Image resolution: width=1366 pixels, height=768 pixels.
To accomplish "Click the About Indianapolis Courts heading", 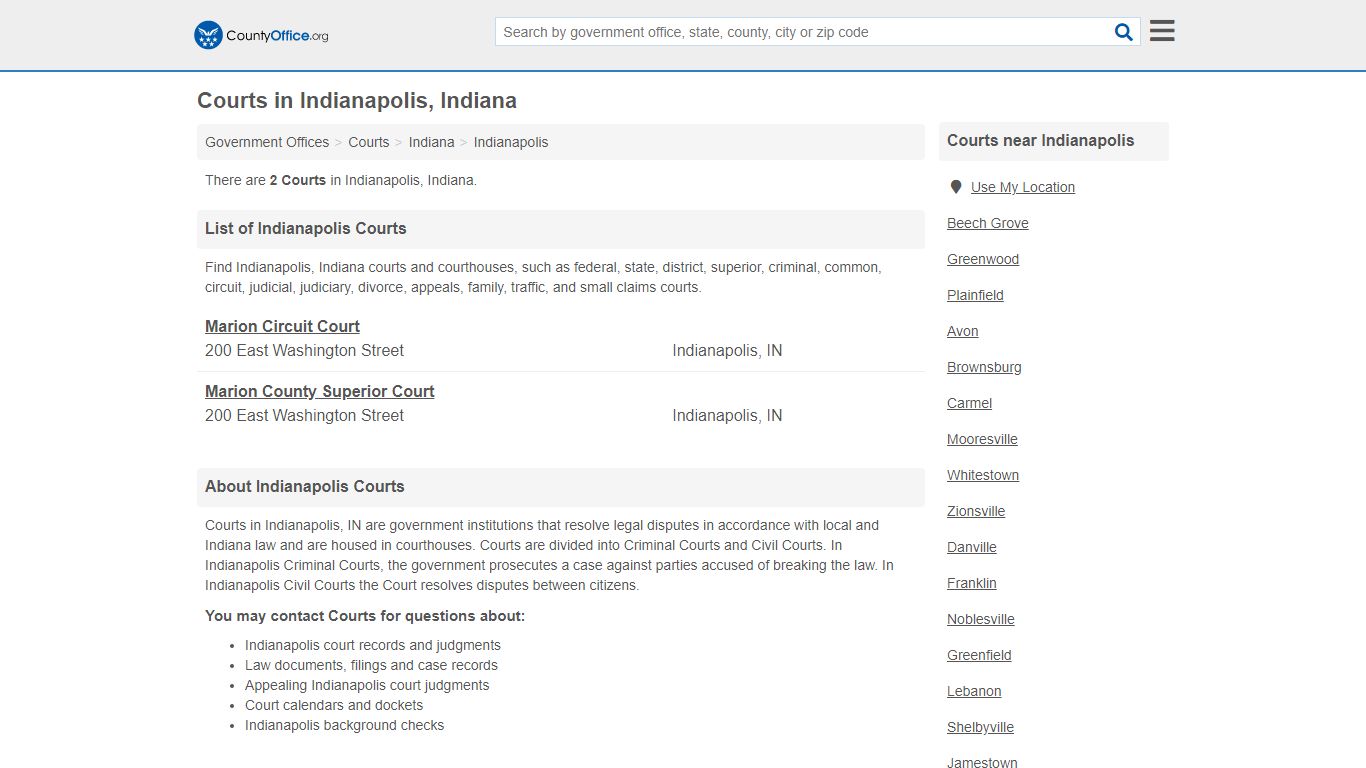I will pos(305,486).
